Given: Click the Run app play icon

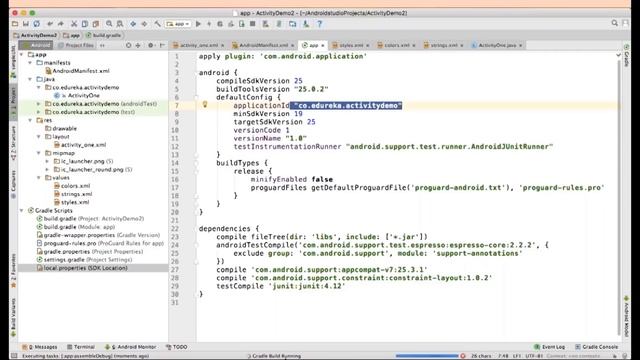Looking at the screenshot, I should pyautogui.click(x=198, y=24).
